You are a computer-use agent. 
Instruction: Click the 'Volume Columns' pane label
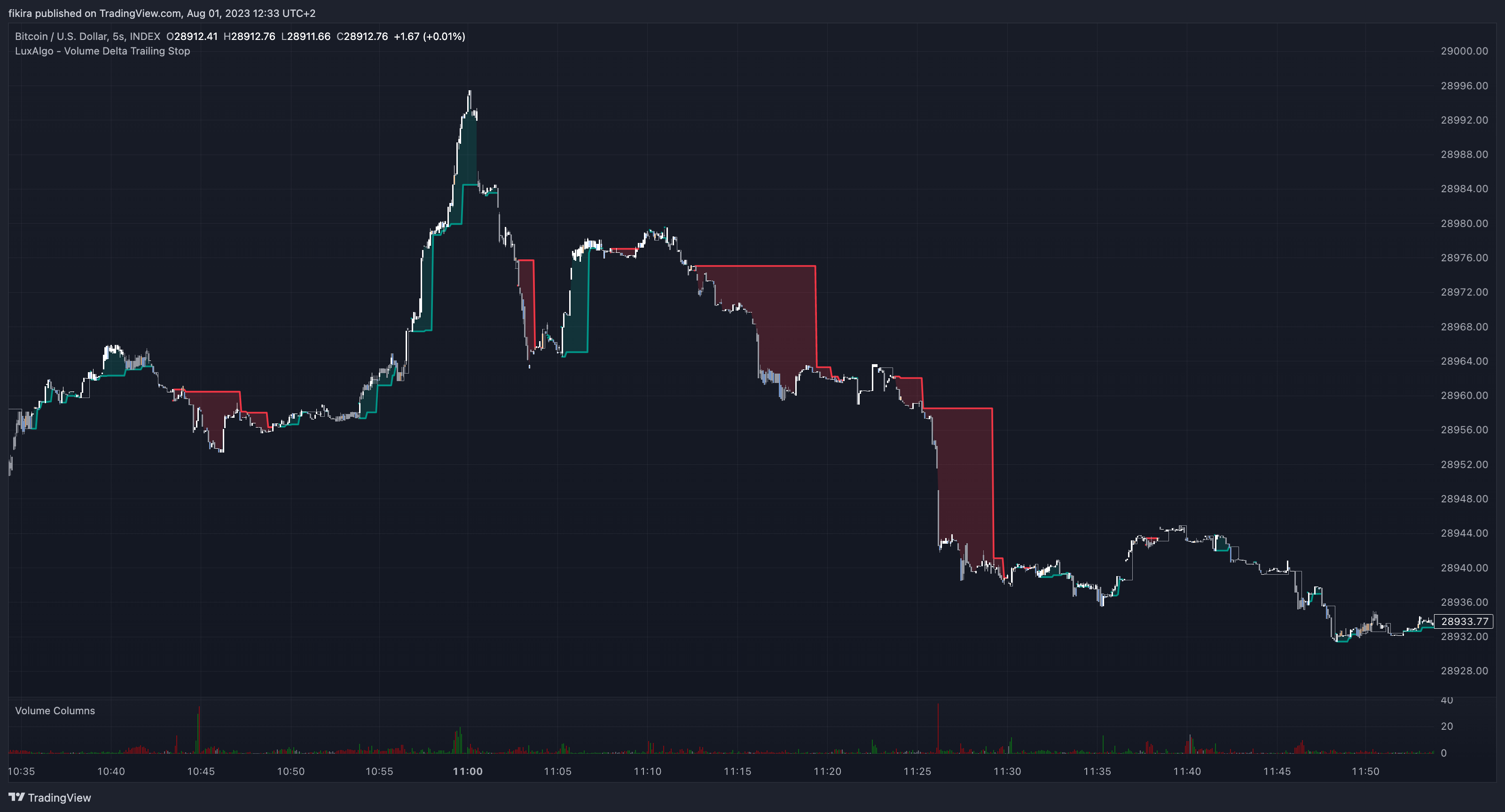point(55,710)
